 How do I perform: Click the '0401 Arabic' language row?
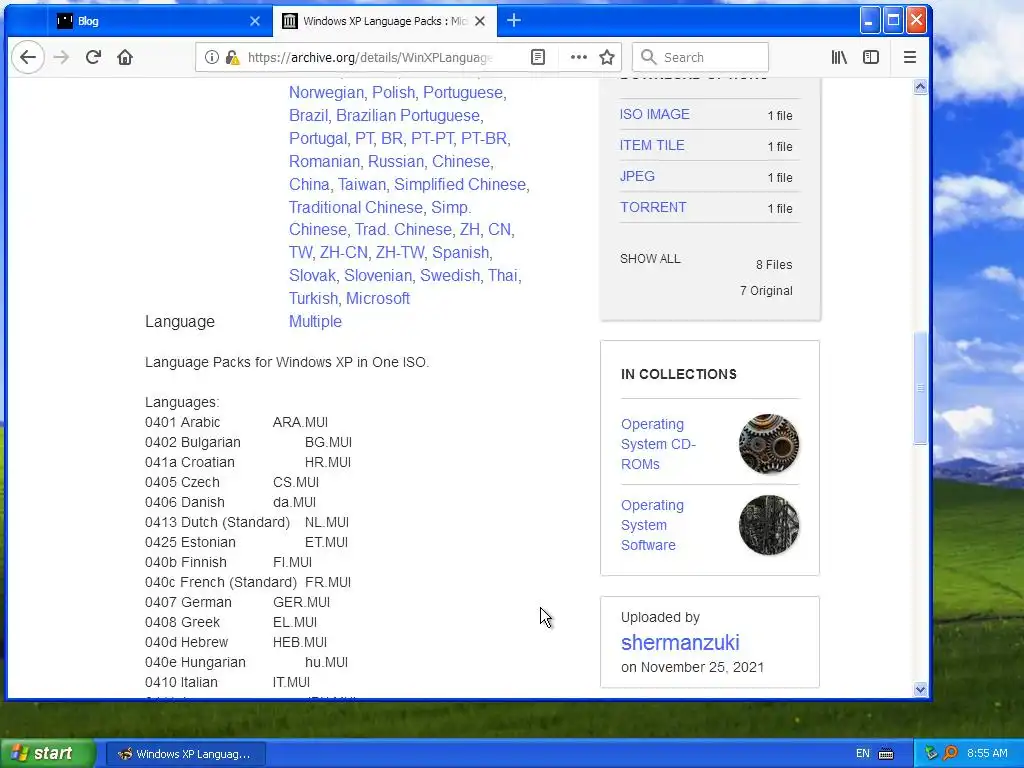pos(236,423)
